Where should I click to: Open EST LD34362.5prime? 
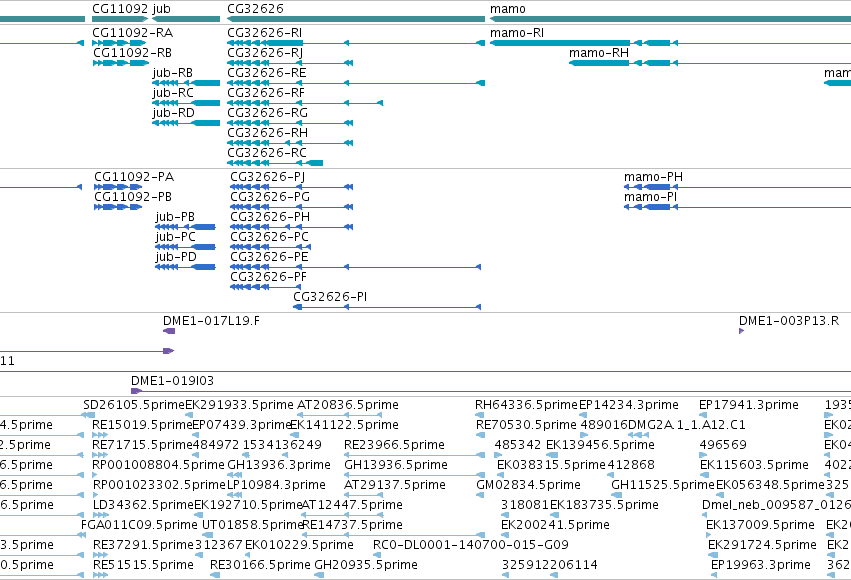[x=144, y=506]
